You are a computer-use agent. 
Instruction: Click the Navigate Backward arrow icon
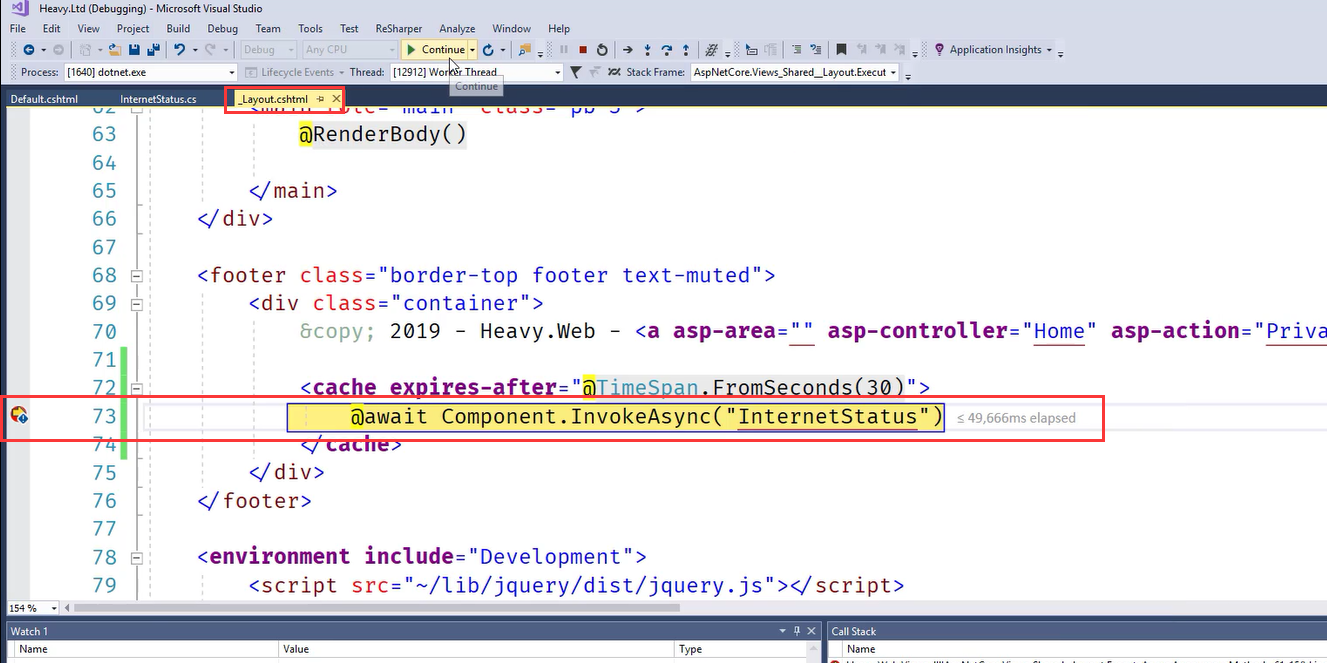coord(28,50)
